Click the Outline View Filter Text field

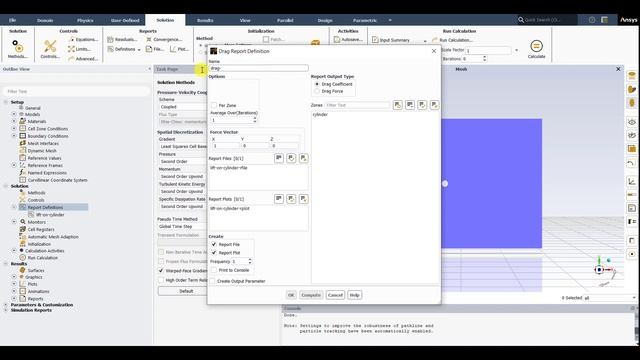tap(76, 91)
